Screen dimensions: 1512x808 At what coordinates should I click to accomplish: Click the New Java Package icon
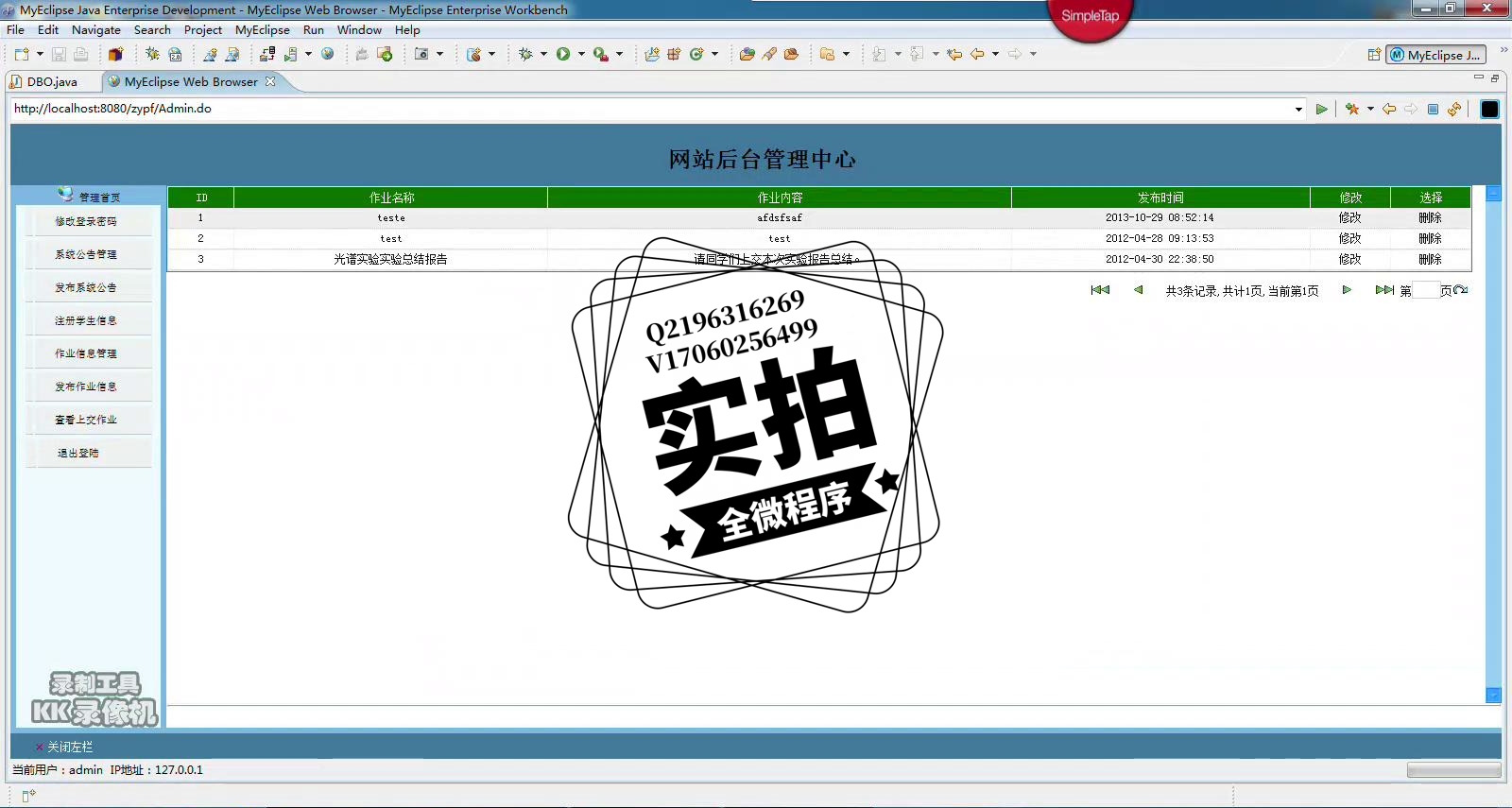click(x=674, y=54)
